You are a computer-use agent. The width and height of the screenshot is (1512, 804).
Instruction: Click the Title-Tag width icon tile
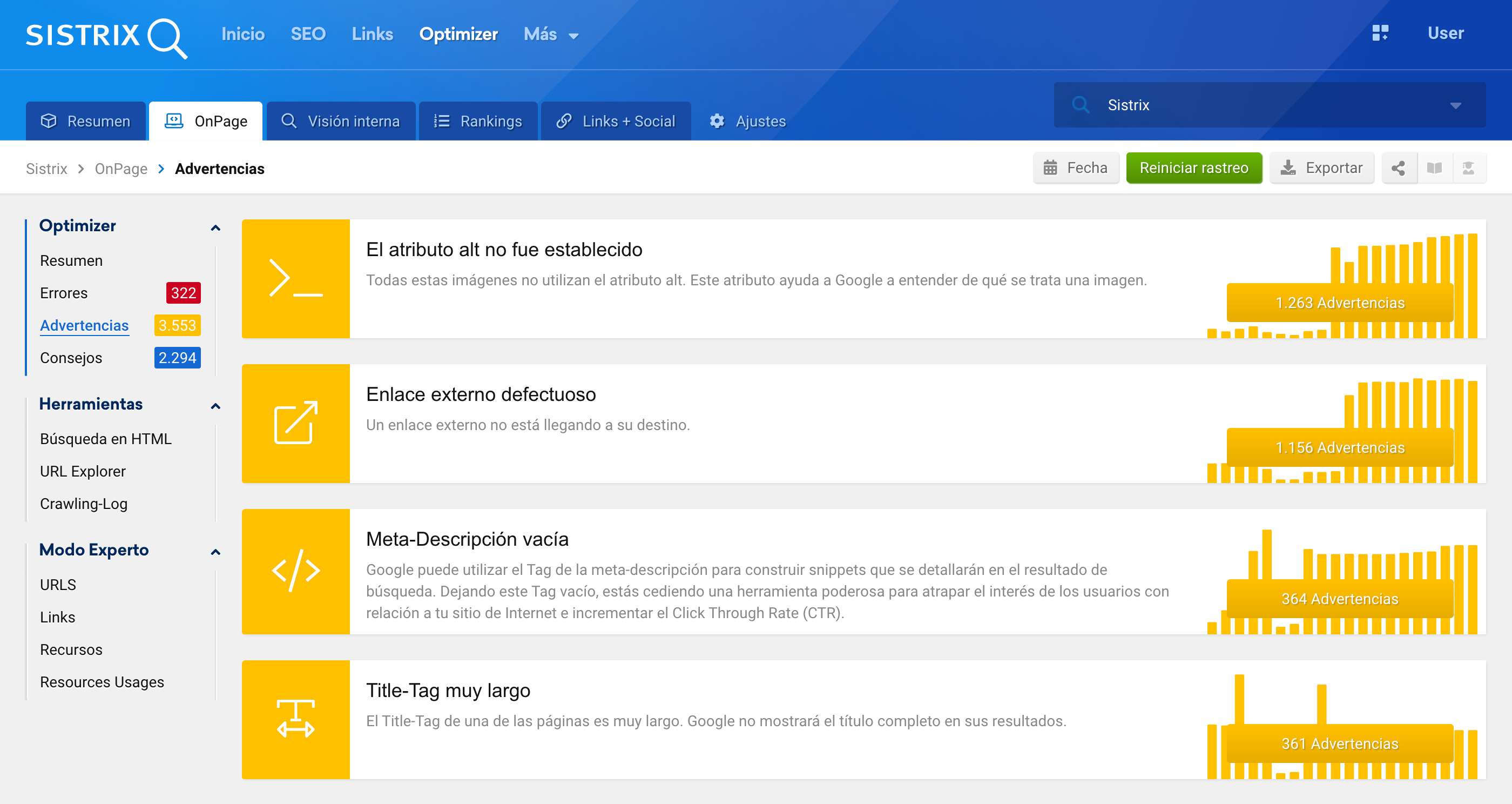point(295,719)
